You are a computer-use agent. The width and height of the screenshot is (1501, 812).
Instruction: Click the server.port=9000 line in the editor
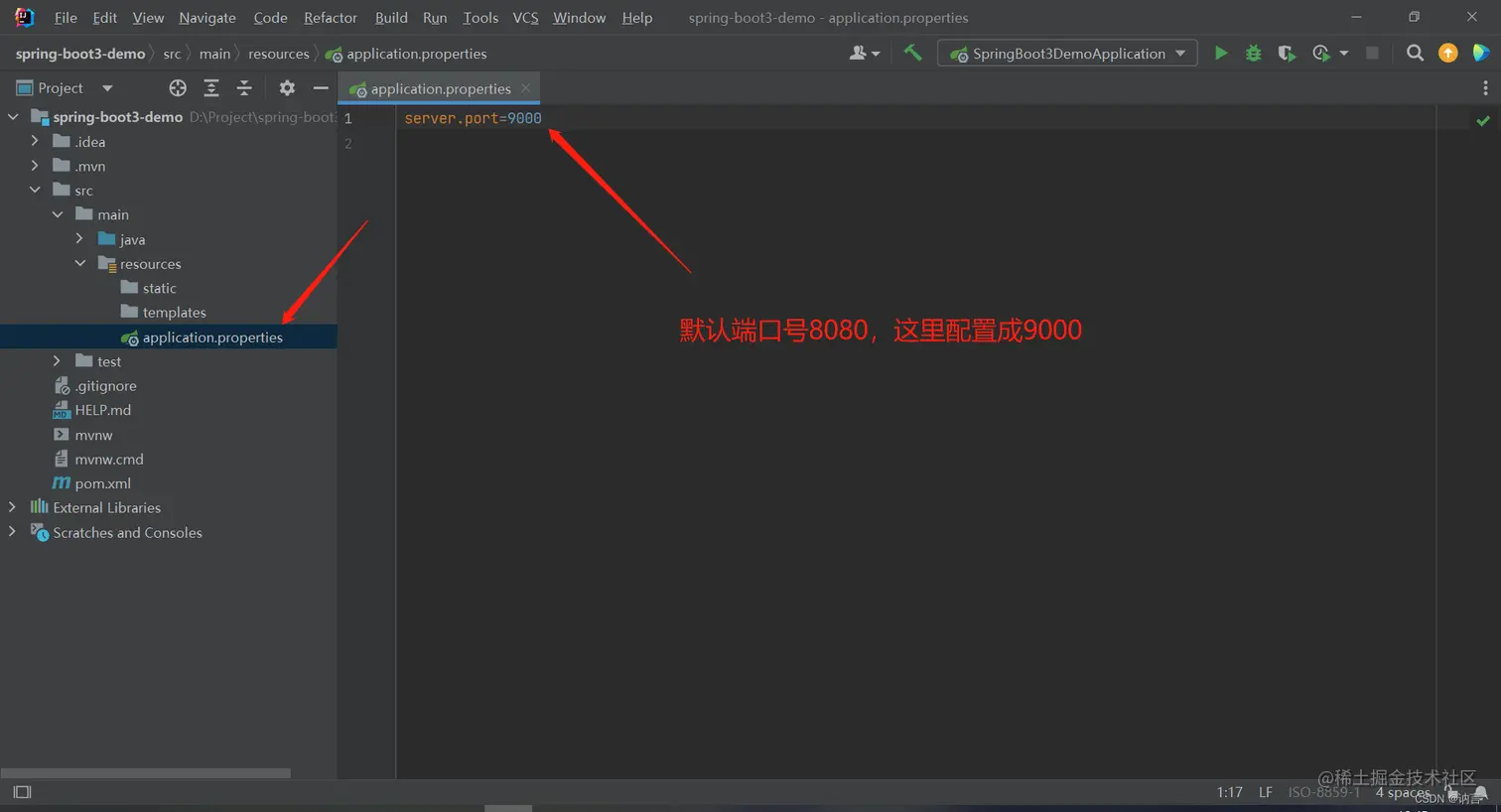point(473,118)
